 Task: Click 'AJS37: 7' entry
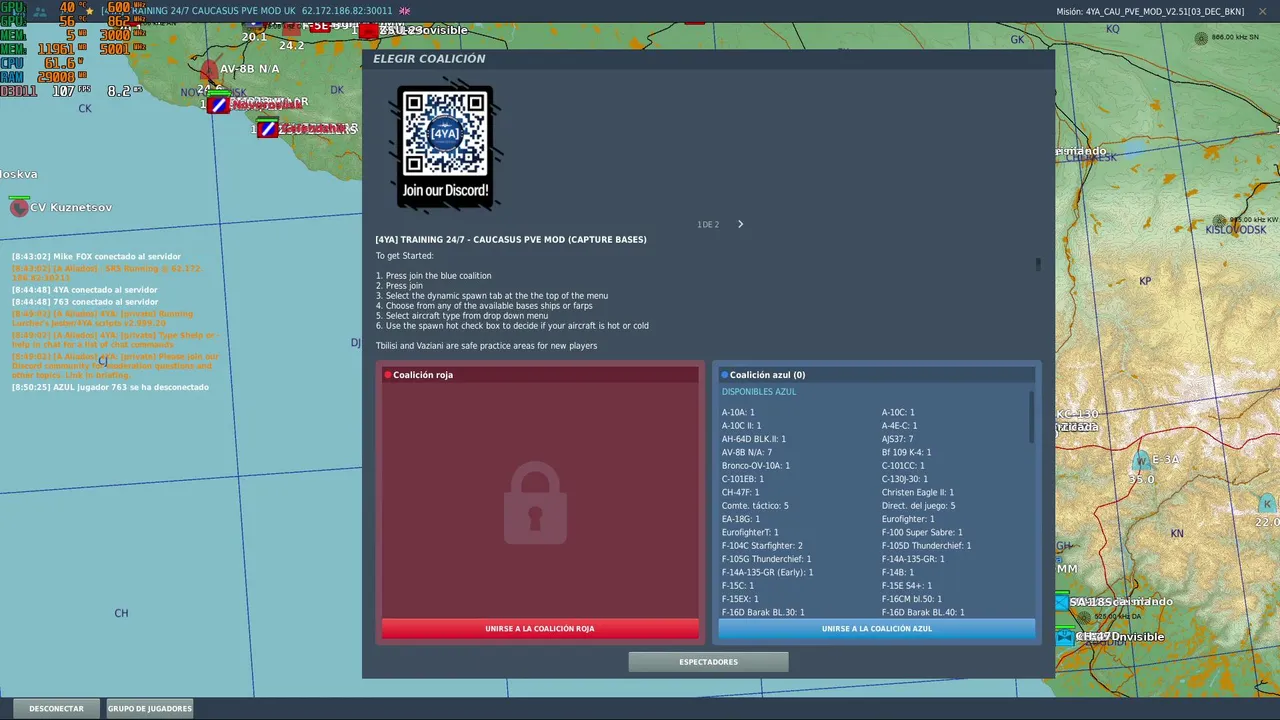(897, 439)
